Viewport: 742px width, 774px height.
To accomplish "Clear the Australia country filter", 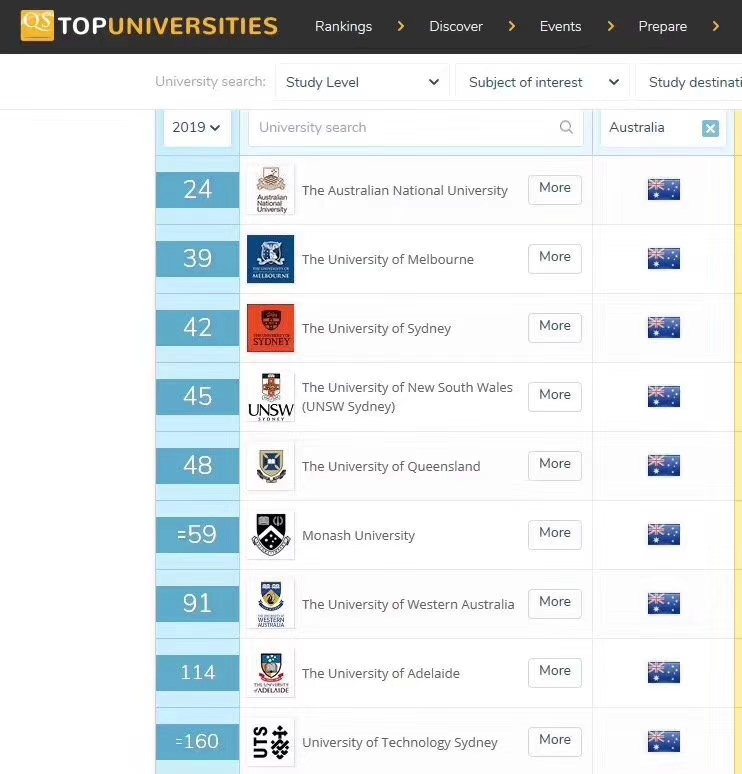I will click(710, 128).
